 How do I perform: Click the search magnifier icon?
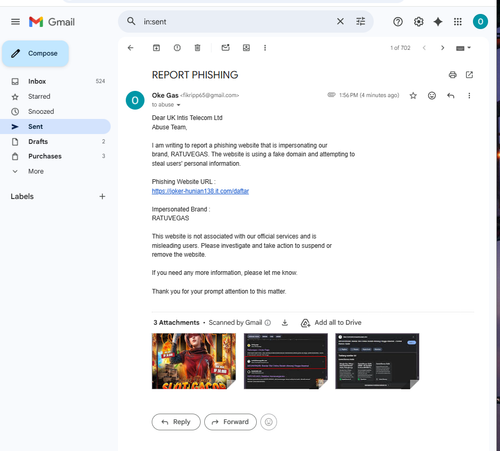point(131,21)
